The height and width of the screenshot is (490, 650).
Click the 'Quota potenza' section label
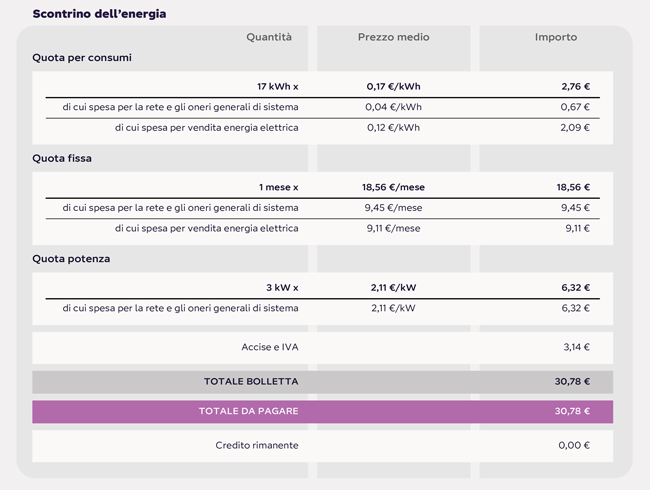pyautogui.click(x=71, y=259)
